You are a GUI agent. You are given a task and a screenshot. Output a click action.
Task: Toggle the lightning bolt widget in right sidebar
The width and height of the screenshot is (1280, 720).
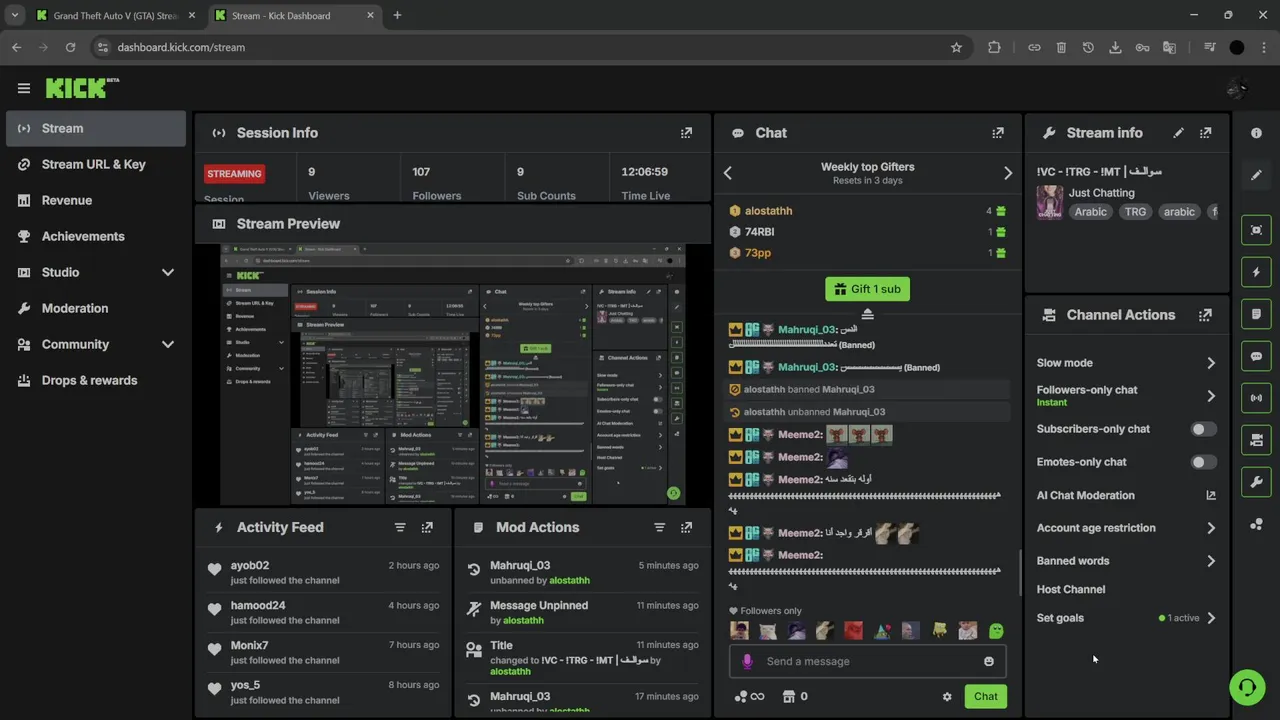tap(1257, 272)
